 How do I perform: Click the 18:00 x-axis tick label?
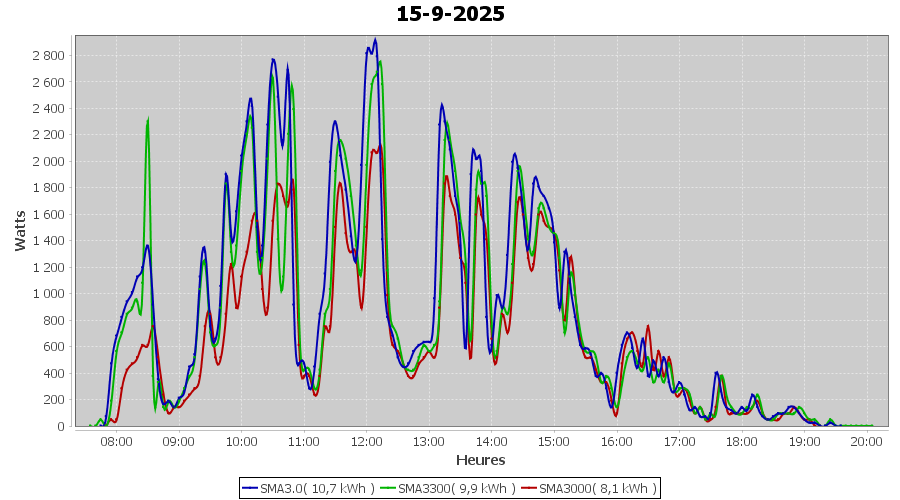pos(742,442)
